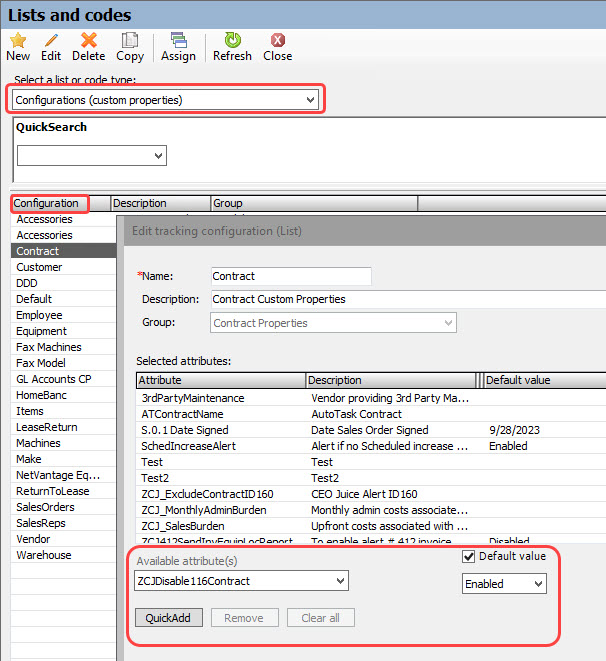Select Fax Model in the configuration list
This screenshot has width=606, height=661.
point(63,363)
